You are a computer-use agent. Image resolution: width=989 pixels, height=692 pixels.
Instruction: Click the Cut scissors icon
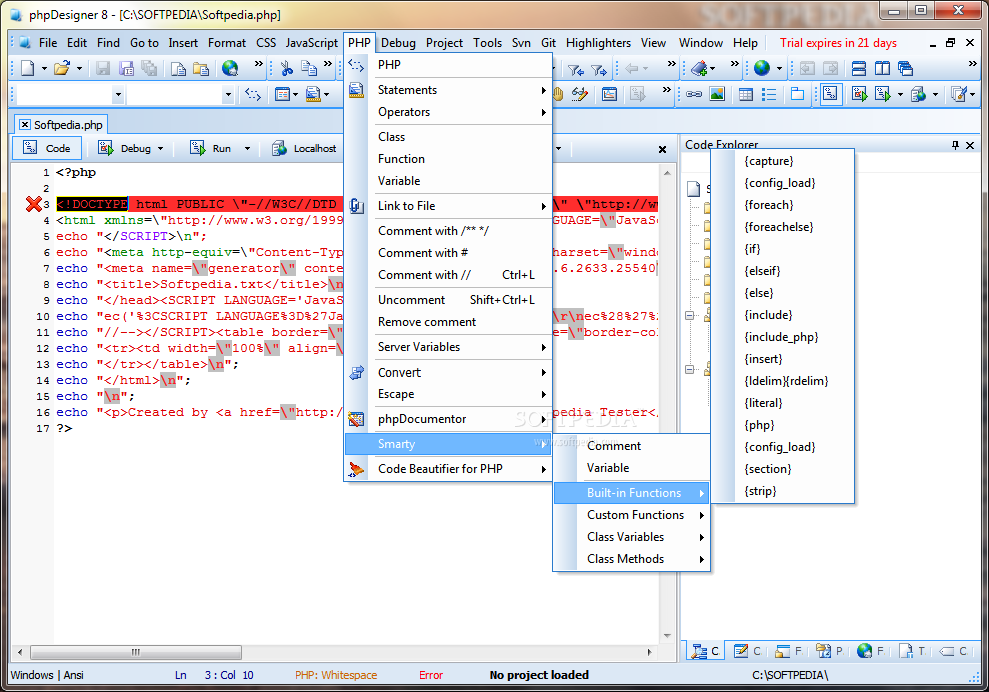coord(287,68)
